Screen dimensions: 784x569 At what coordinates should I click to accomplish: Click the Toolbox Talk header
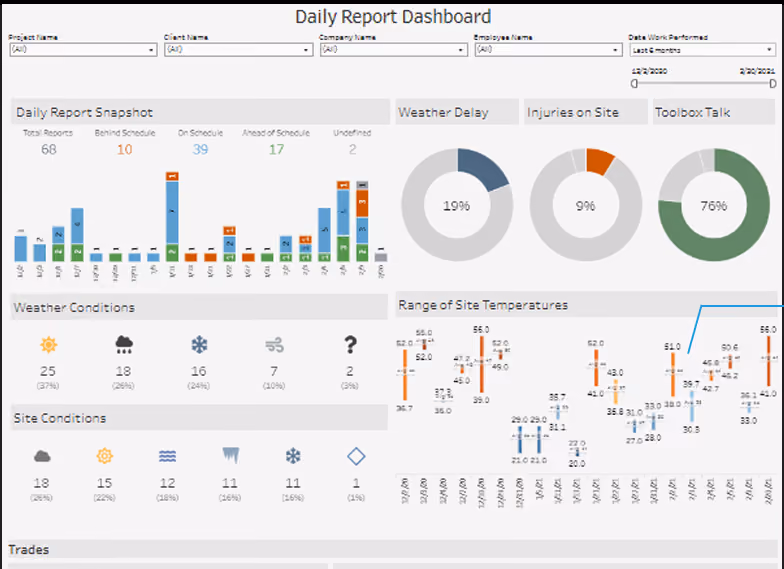pos(714,112)
